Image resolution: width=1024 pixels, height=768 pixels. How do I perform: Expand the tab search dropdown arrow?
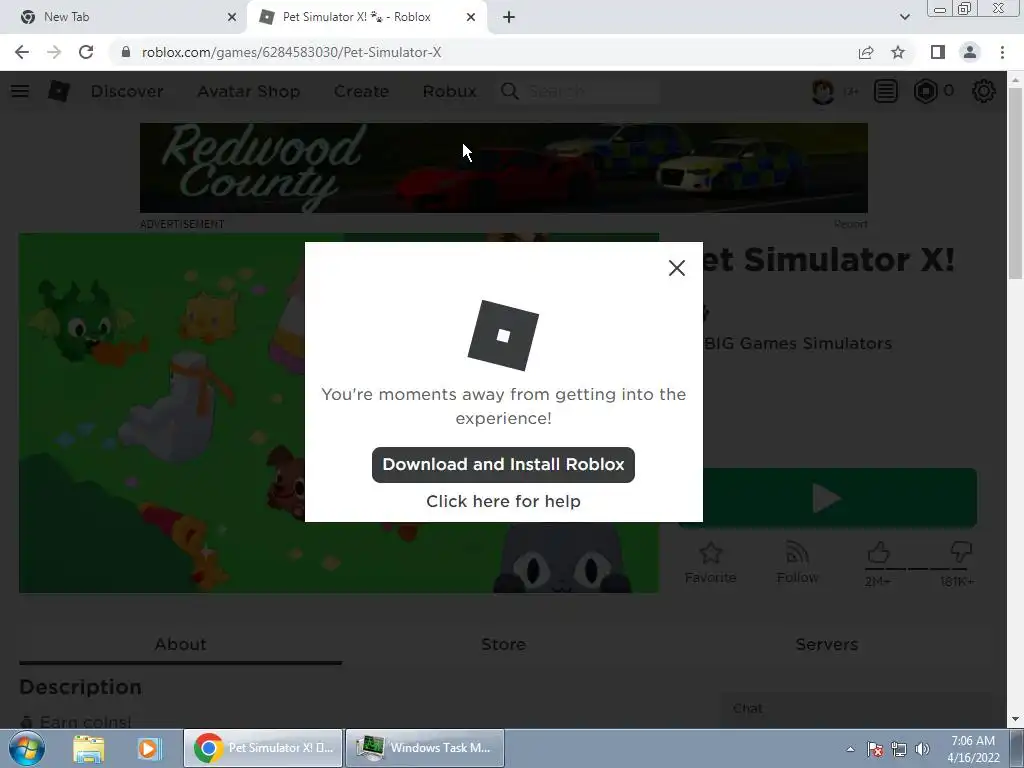(x=904, y=17)
